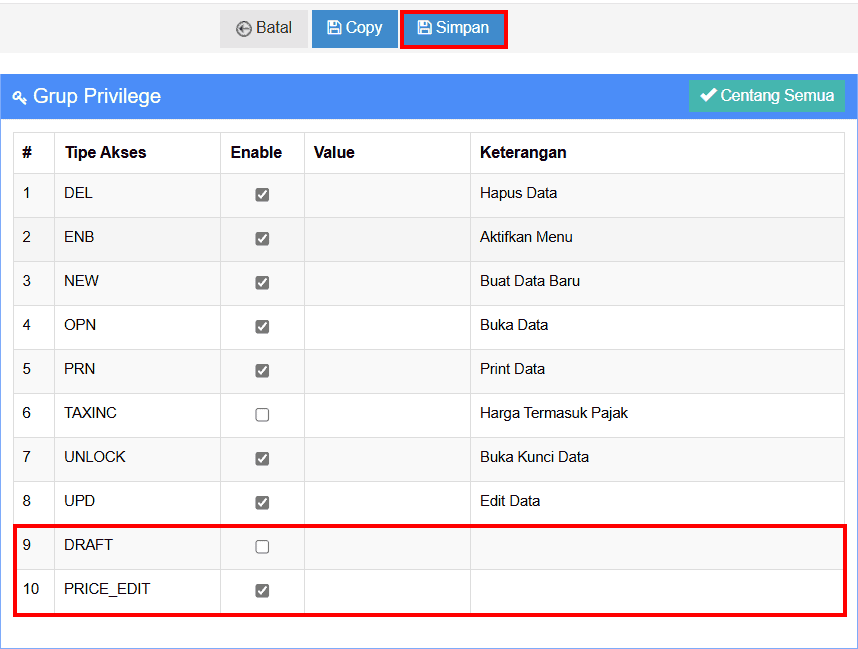858x649 pixels.
Task: Select the Print Data description cell
Action: pyautogui.click(x=512, y=369)
